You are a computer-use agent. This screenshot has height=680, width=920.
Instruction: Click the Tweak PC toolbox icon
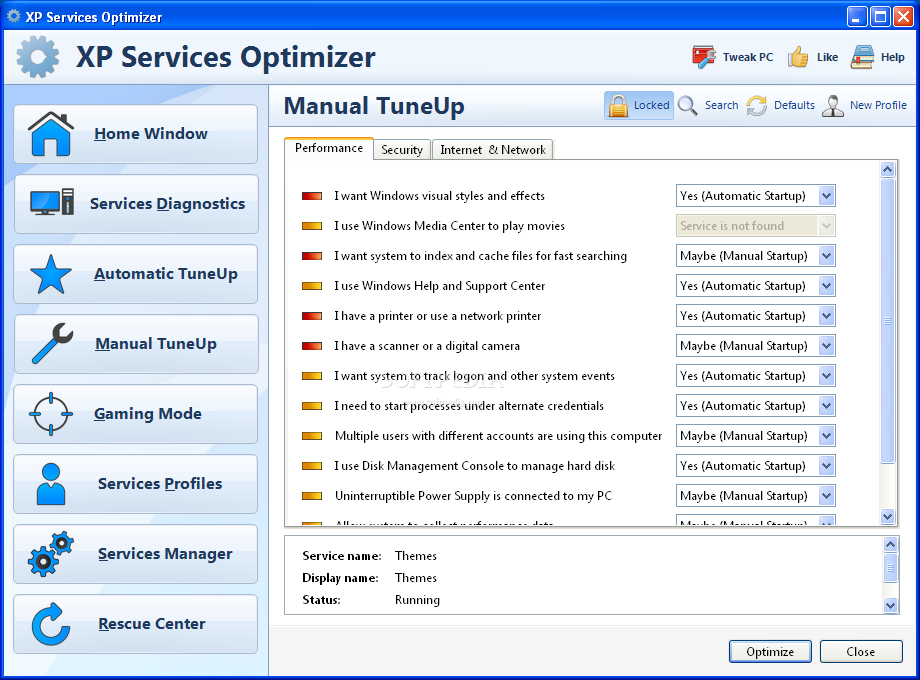(703, 57)
